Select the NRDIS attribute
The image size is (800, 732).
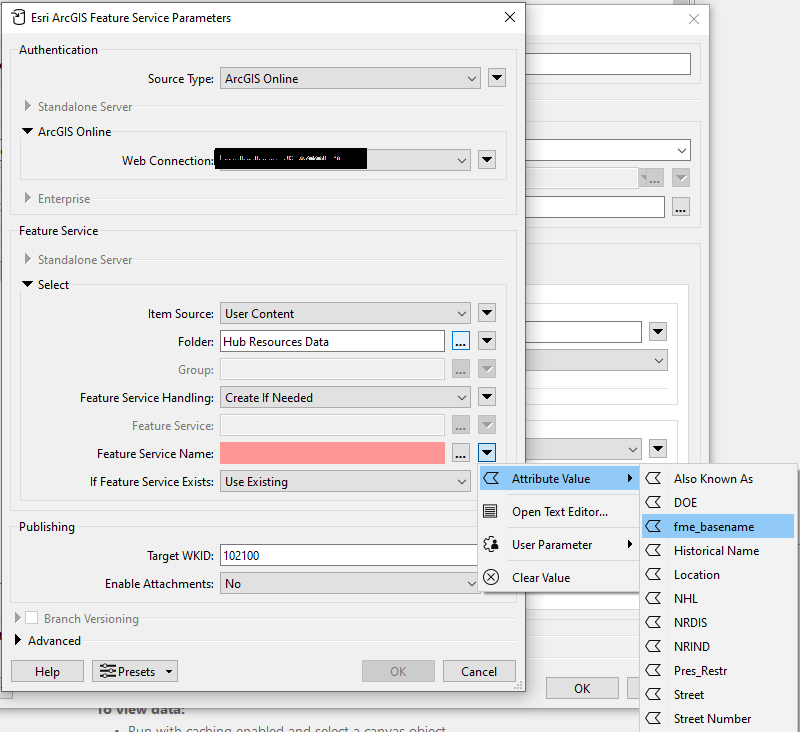(718, 622)
